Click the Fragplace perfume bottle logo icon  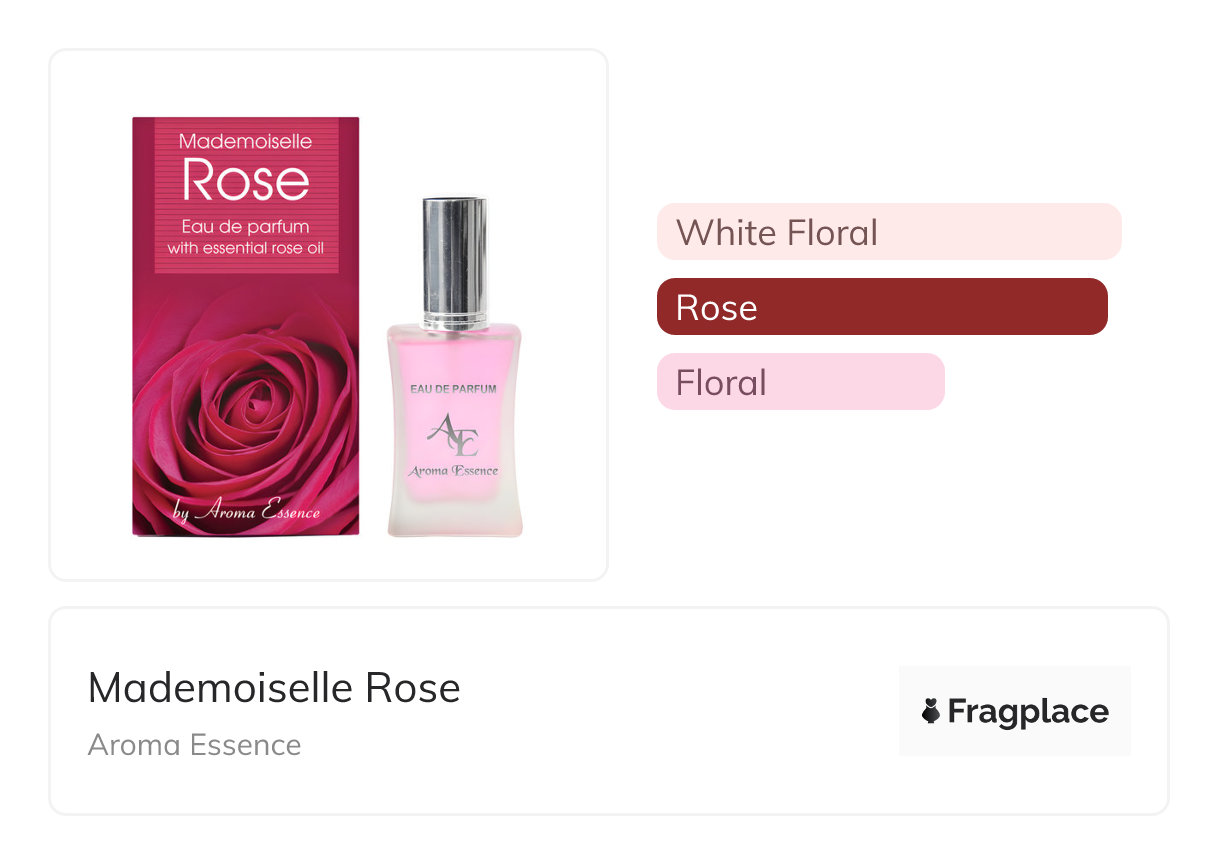coord(931,711)
